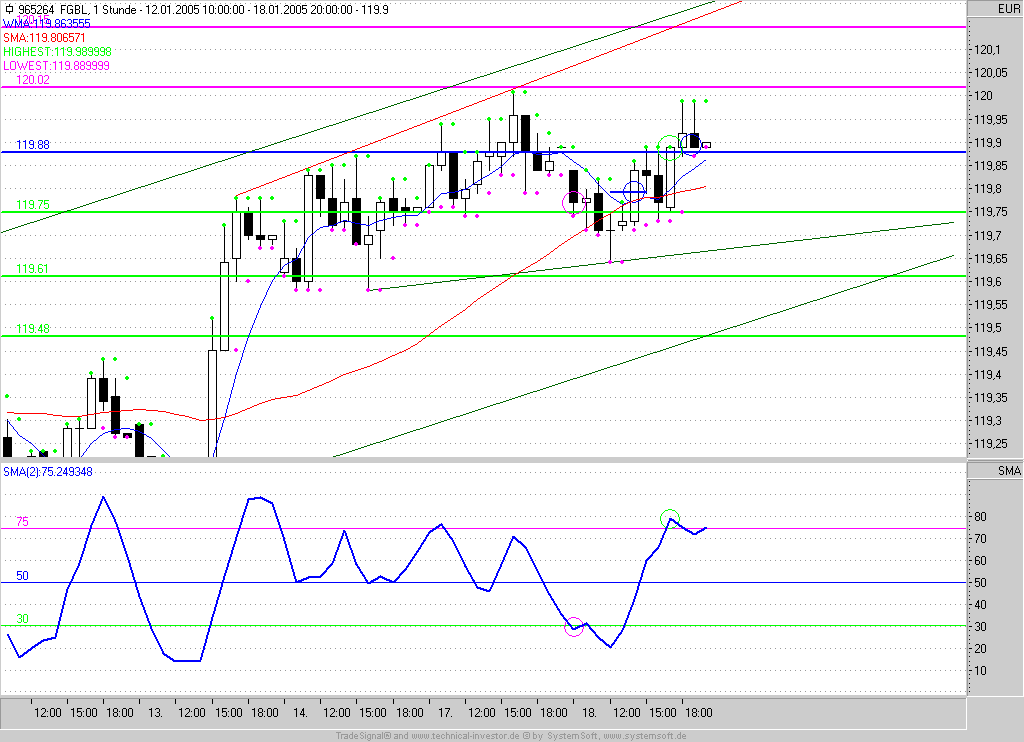Select the HIGHEST:119.989998 legend entry

(57, 52)
